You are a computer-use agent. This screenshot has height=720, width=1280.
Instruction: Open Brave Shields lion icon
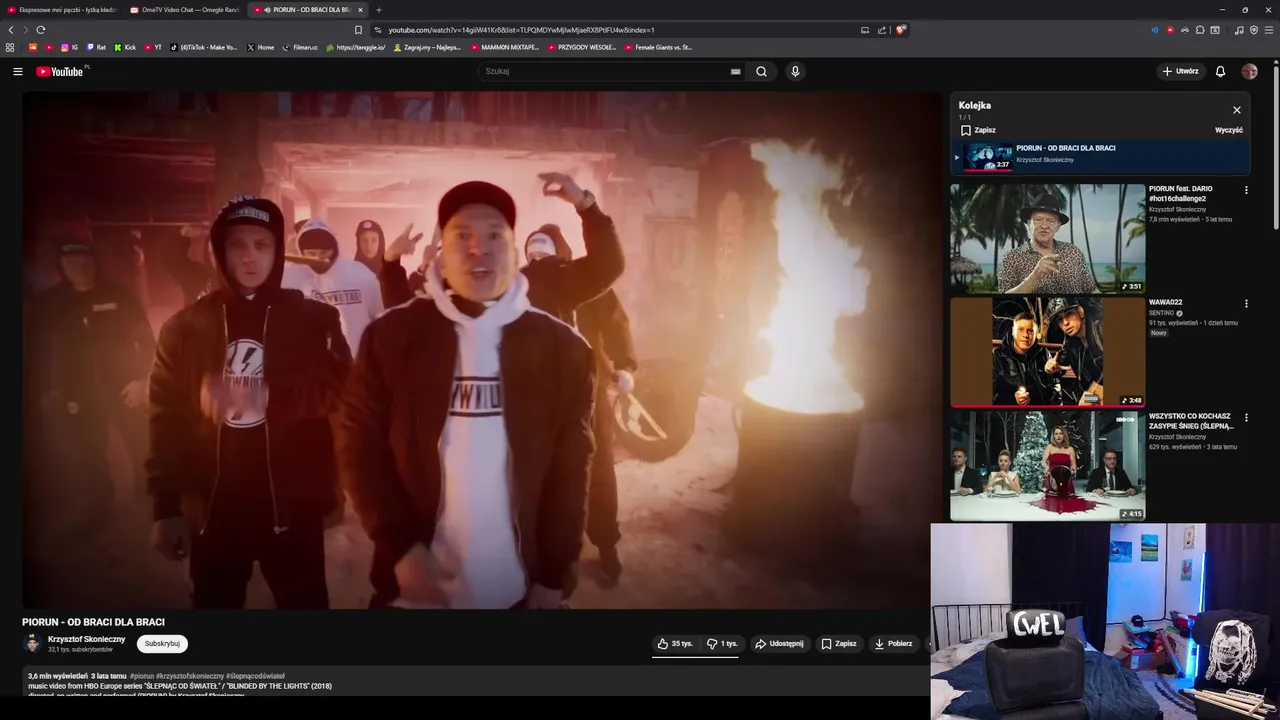click(x=901, y=30)
